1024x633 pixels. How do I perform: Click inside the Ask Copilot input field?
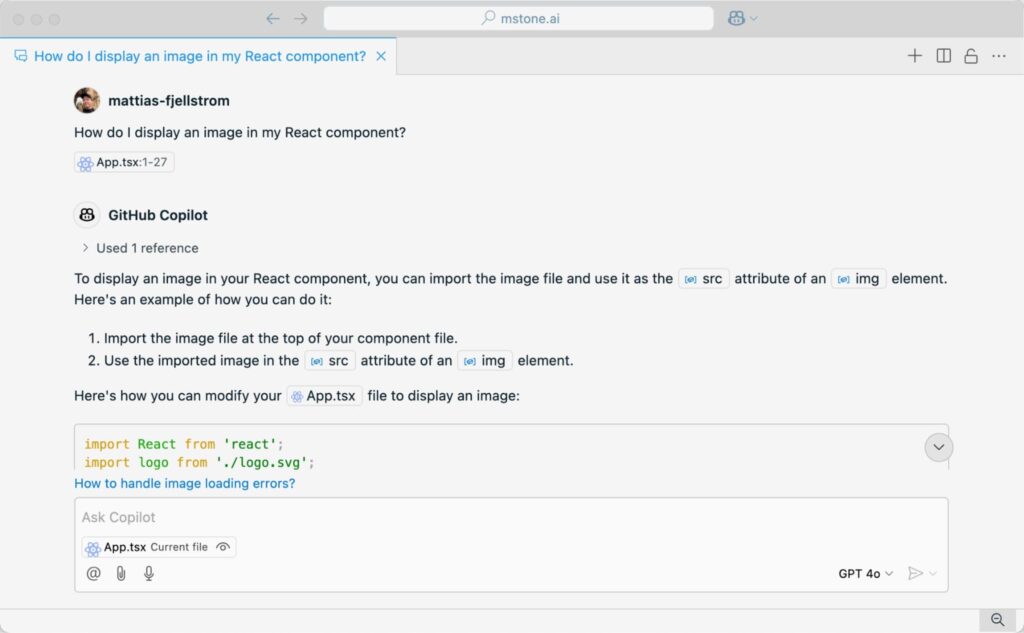coord(400,517)
